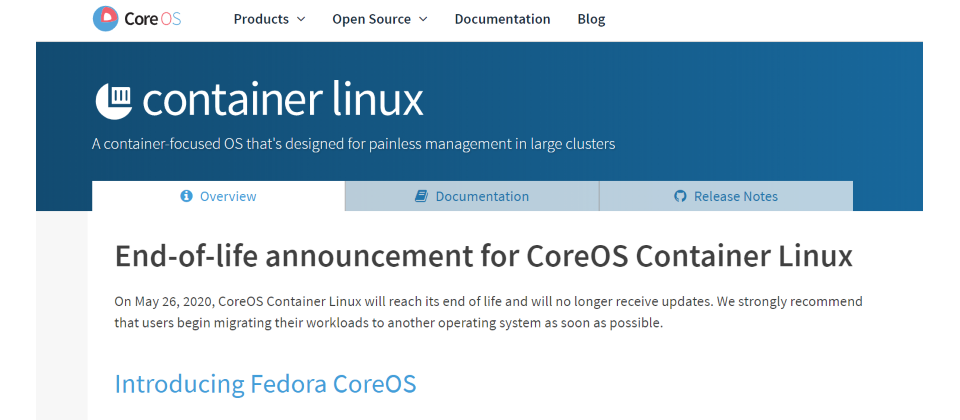The width and height of the screenshot is (960, 420).
Task: Switch to the Release Notes tab
Action: [x=726, y=196]
